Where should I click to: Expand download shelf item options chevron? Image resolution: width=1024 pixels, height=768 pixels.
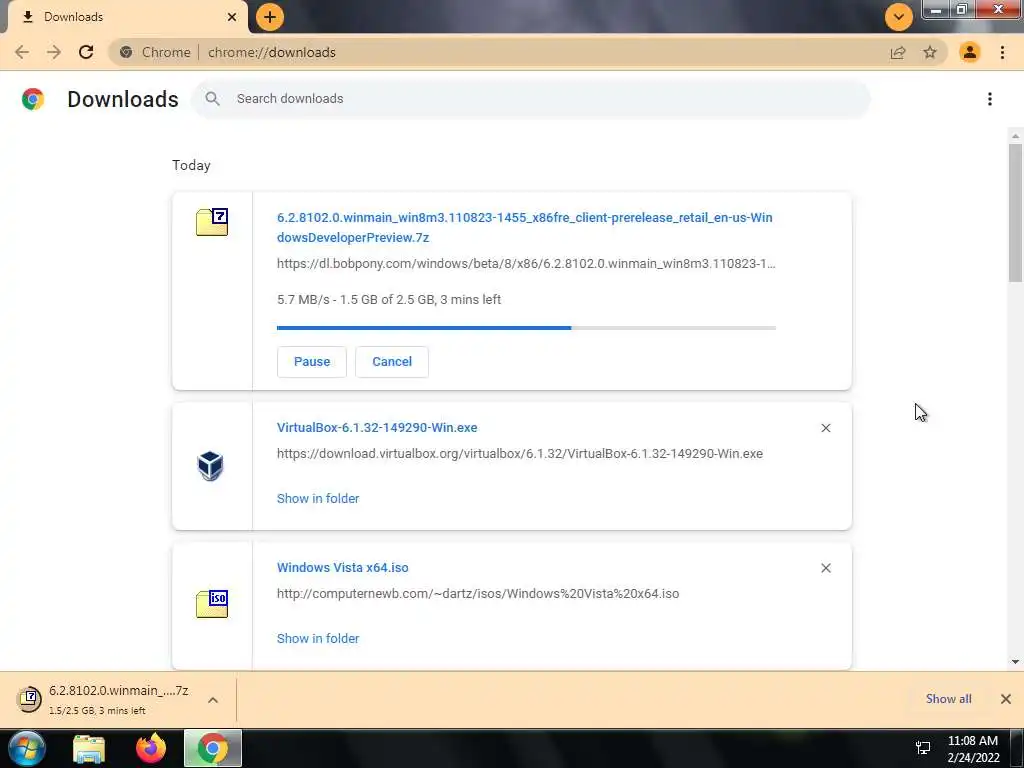pos(213,699)
